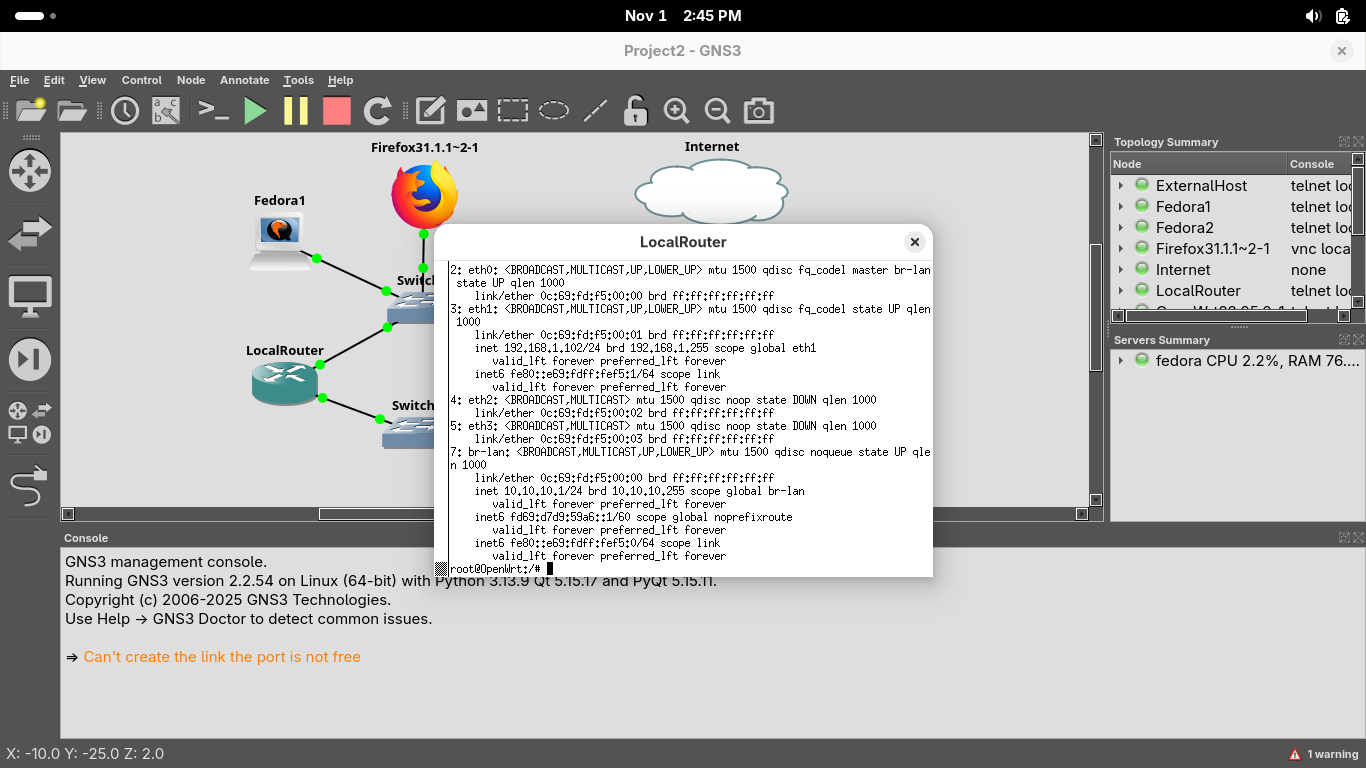Expand LocalRouter entry in Topology Summary

tap(1121, 291)
